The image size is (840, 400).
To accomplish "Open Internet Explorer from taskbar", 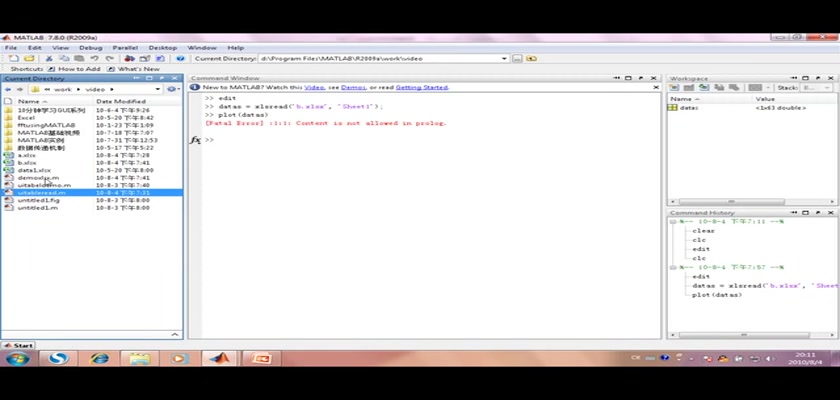I will pyautogui.click(x=99, y=358).
